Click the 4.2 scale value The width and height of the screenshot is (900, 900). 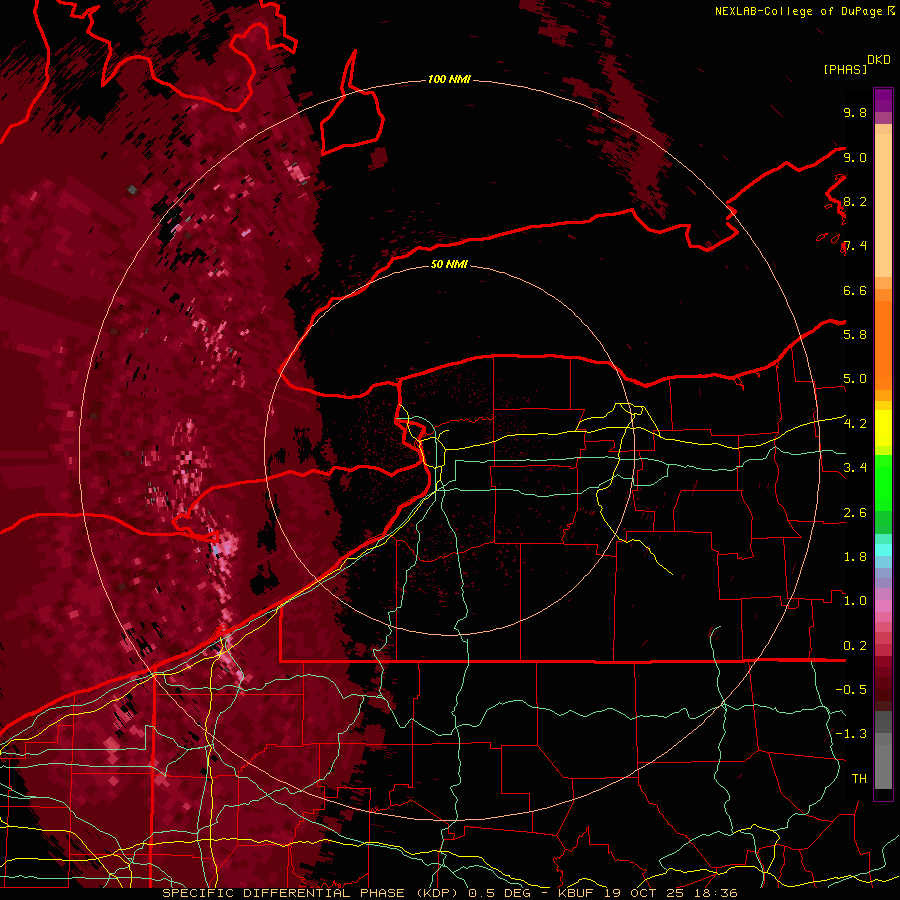[x=855, y=424]
